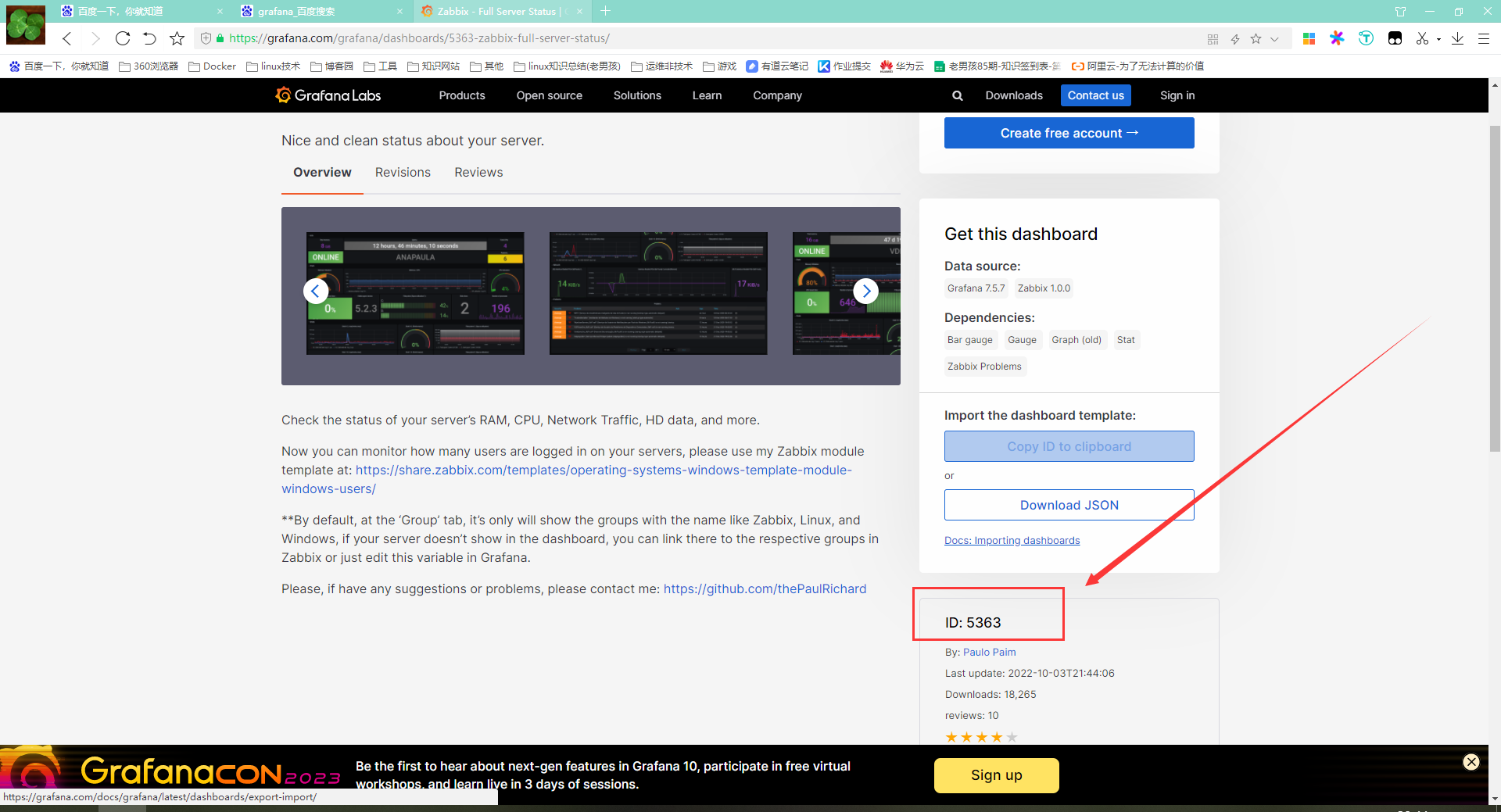This screenshot has height=812, width=1501.
Task: Open the 运维非技术 bookmark folder
Action: [662, 66]
